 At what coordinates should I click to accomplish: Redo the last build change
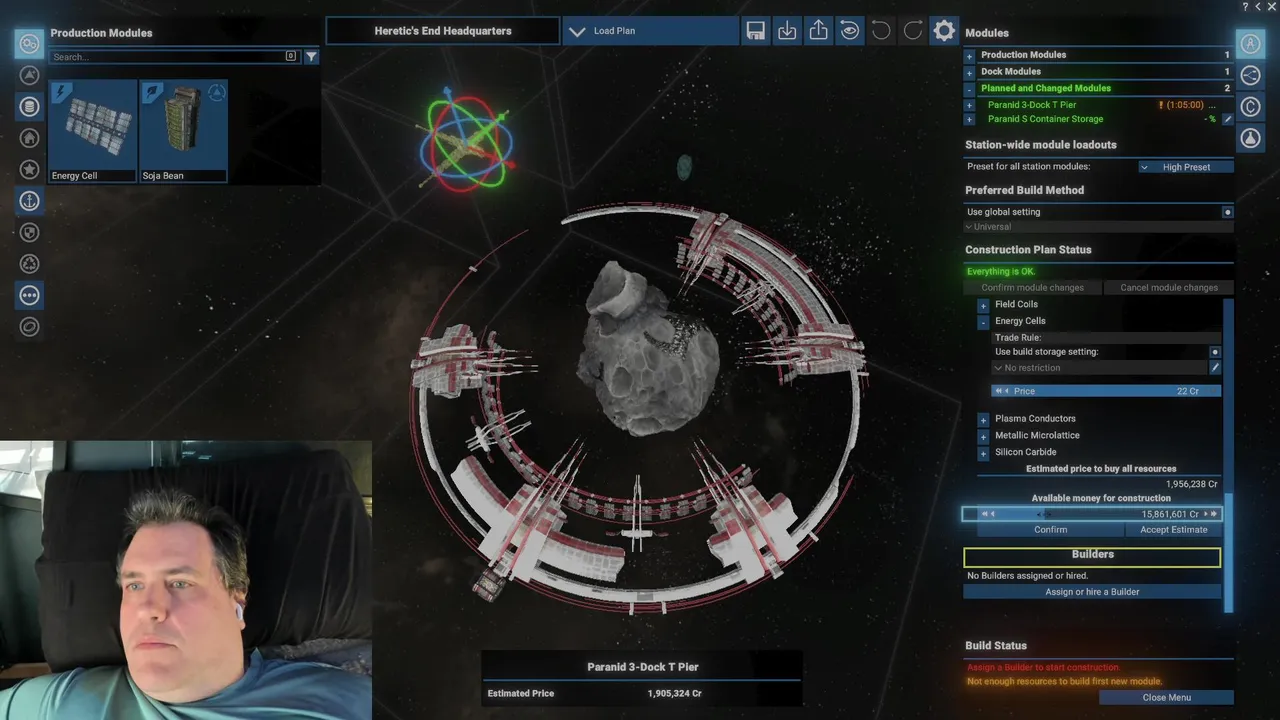pyautogui.click(x=912, y=31)
